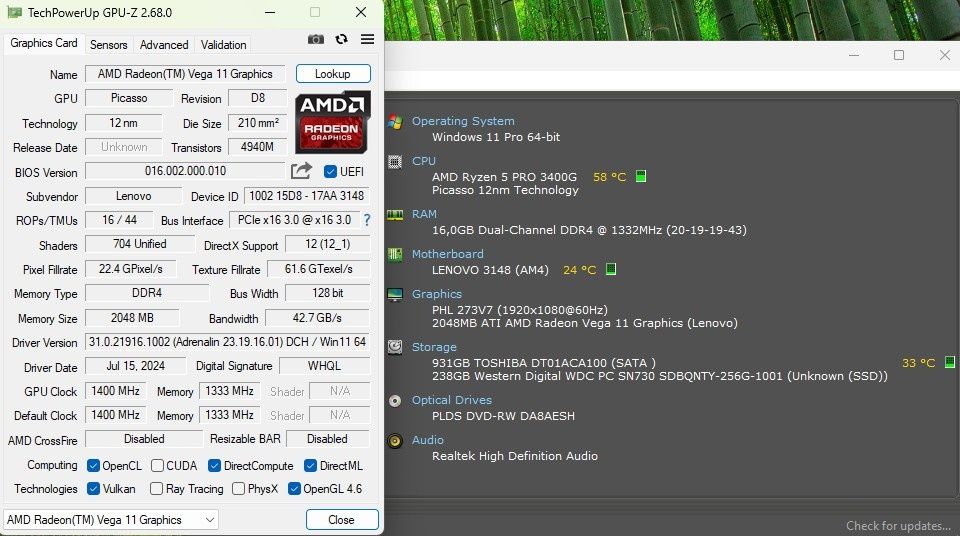Open the GPU-Z hamburger menu
This screenshot has height=536, width=960.
click(x=367, y=39)
